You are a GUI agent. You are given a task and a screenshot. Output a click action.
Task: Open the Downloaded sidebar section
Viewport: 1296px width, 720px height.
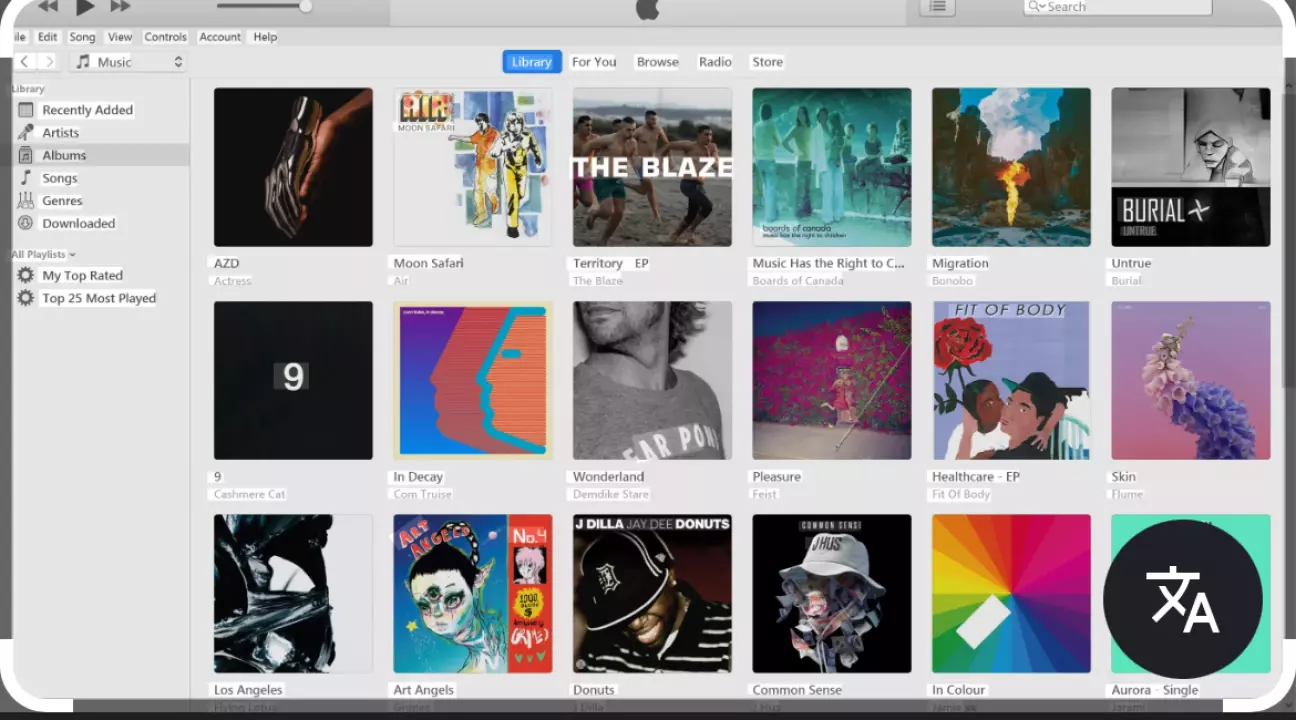coord(78,224)
